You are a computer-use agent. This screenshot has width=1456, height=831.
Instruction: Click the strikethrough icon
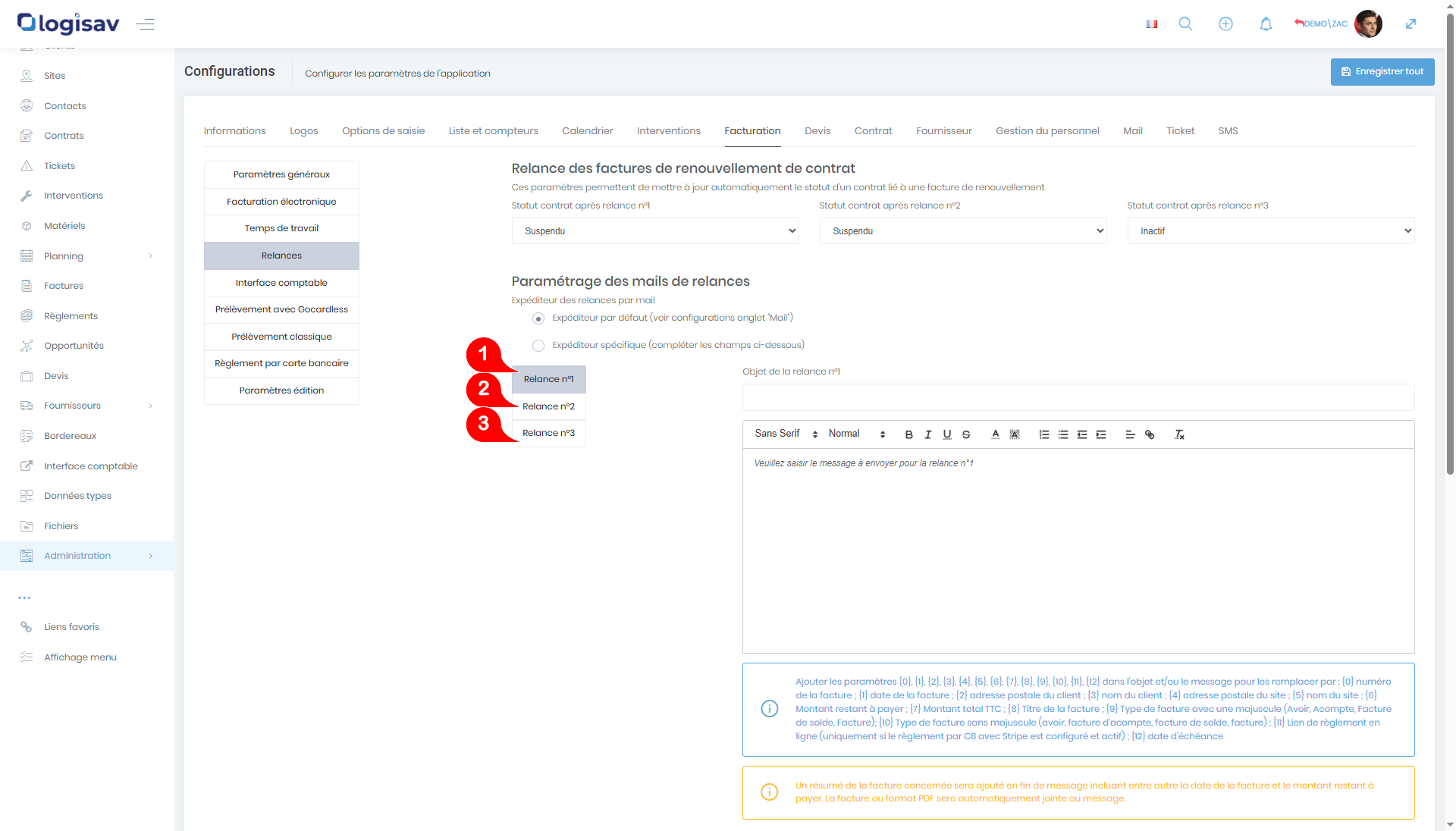[966, 434]
